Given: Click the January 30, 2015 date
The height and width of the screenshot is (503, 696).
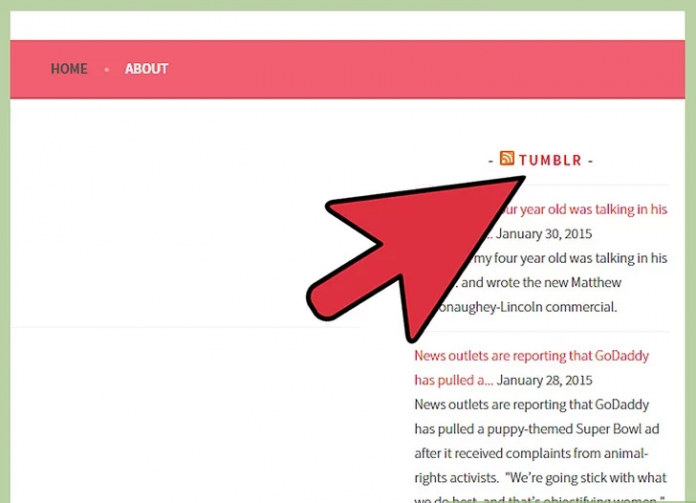Looking at the screenshot, I should (544, 234).
